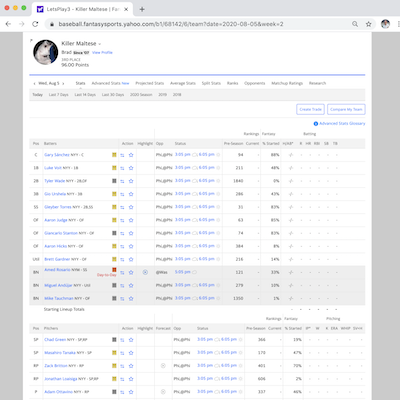Click the Killer Maltese team avatar
The height and width of the screenshot is (400, 400).
tap(46, 52)
